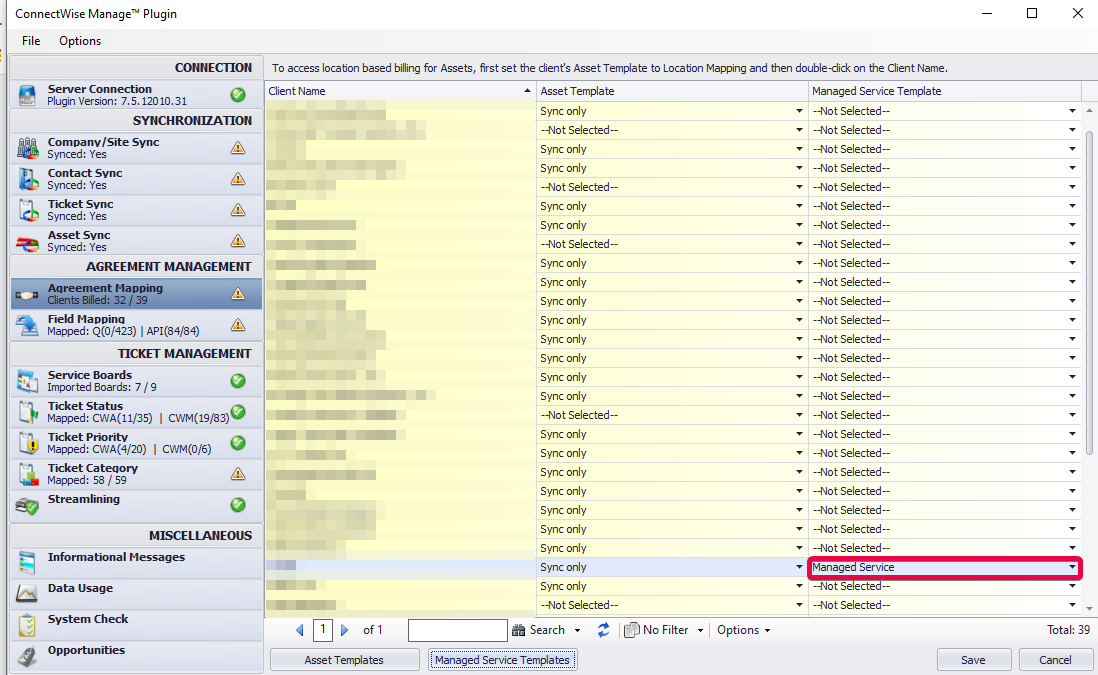
Task: Click the page number field
Action: 323,630
